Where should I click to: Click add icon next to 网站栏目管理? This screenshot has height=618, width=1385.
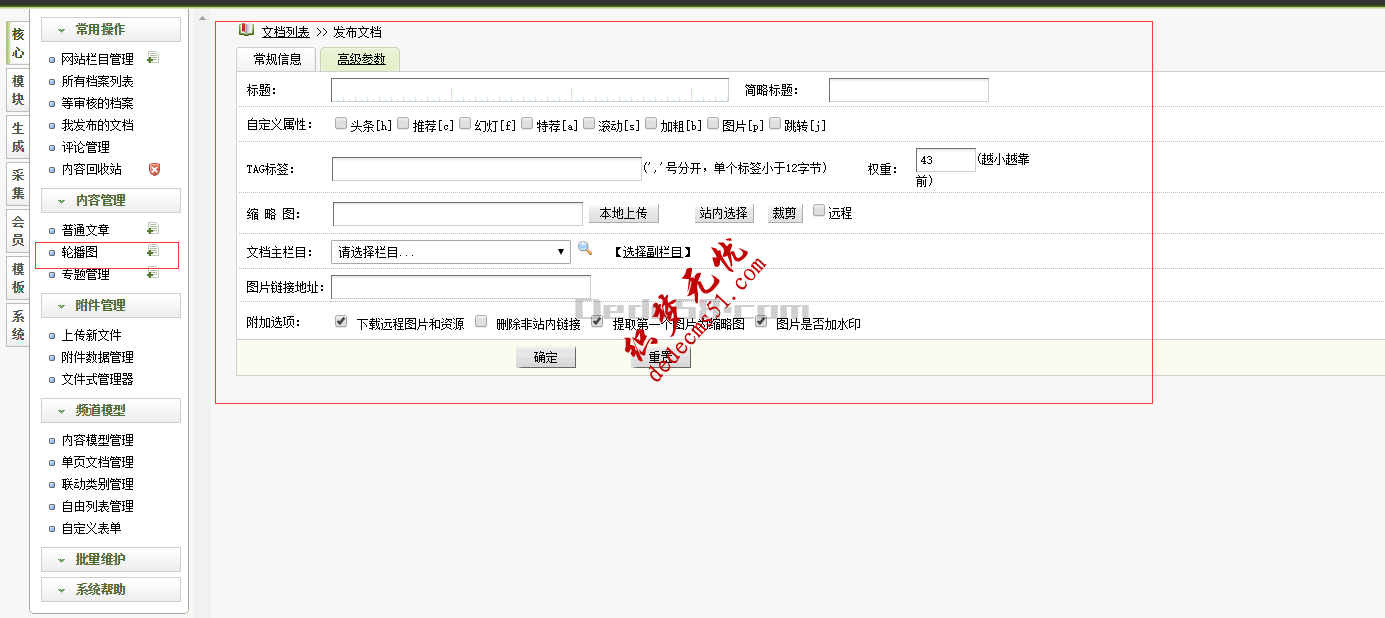coord(153,59)
